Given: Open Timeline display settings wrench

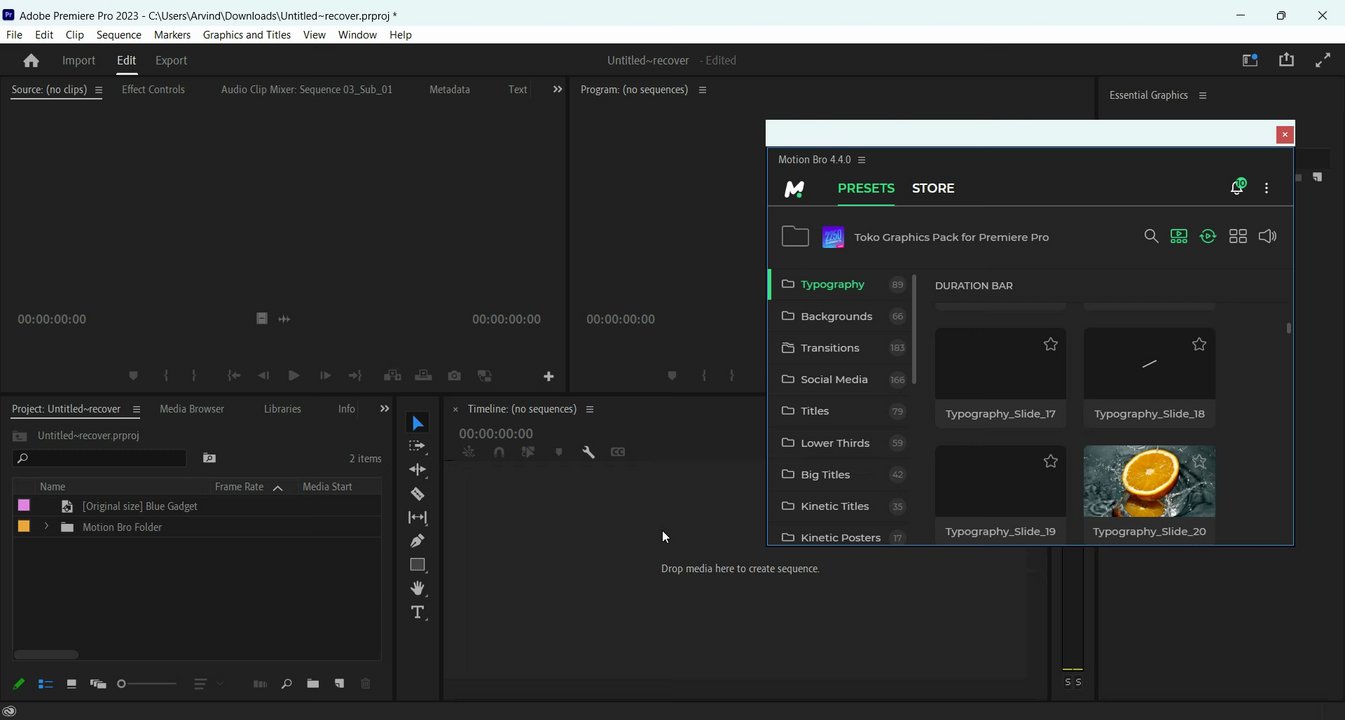Looking at the screenshot, I should [588, 452].
